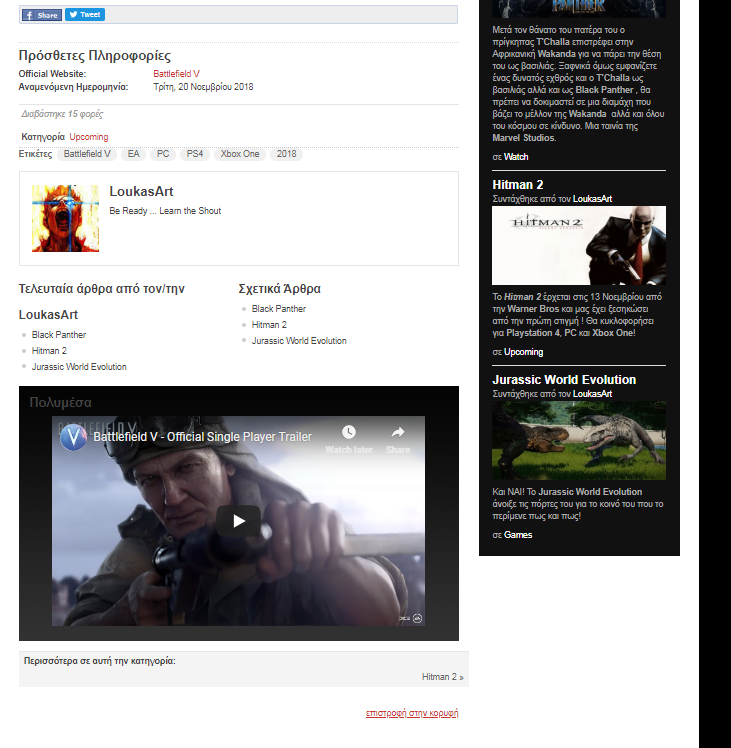Play the Battlefield V trailer video
Screen dimensions: 731x748
click(x=239, y=521)
